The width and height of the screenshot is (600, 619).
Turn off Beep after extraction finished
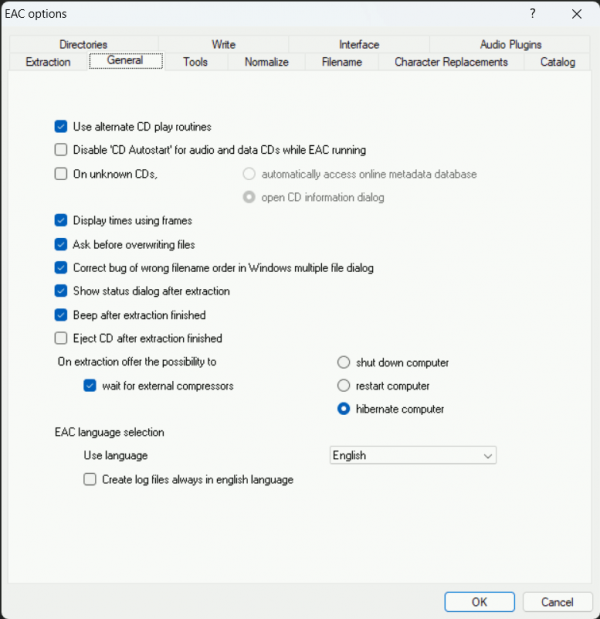61,315
